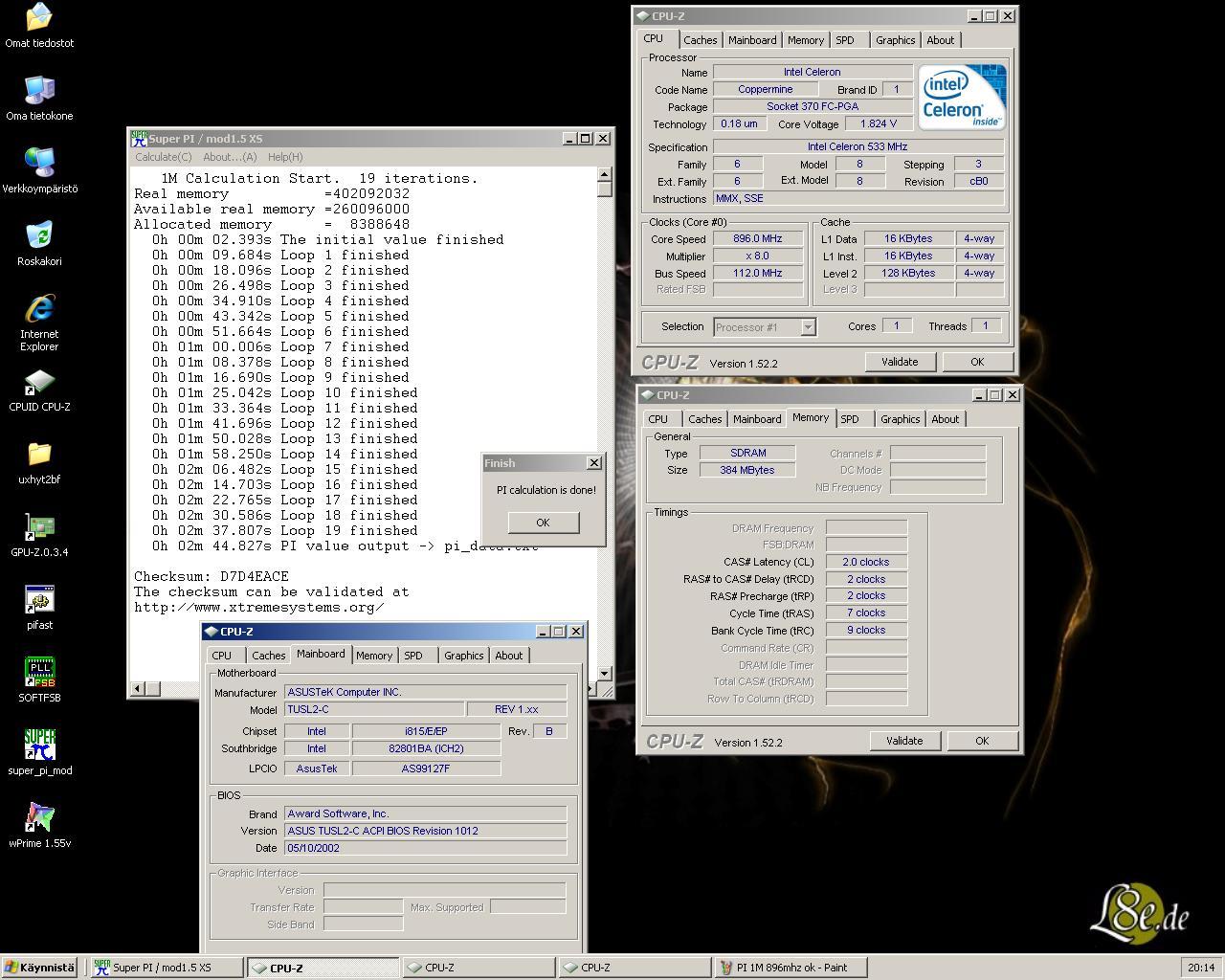This screenshot has height=980, width=1225.
Task: Open the Calculate(C) menu in Super PI
Action: tap(163, 157)
